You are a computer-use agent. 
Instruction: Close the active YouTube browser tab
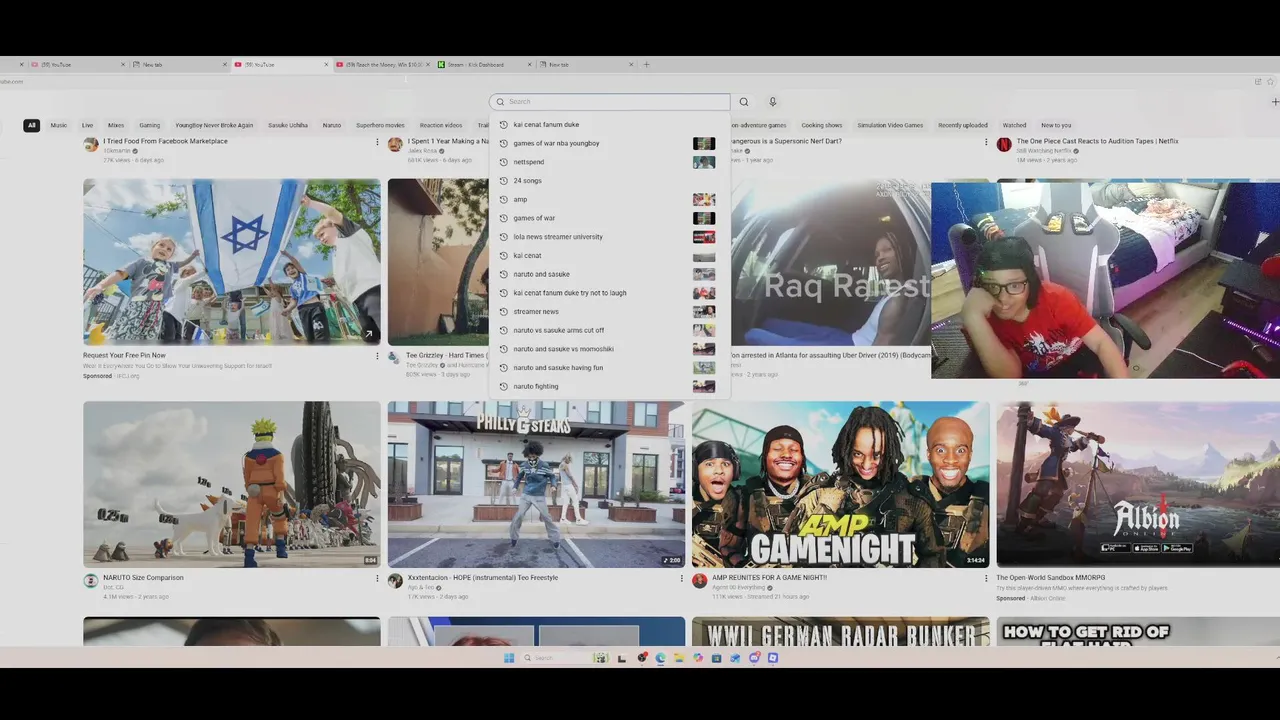326,64
